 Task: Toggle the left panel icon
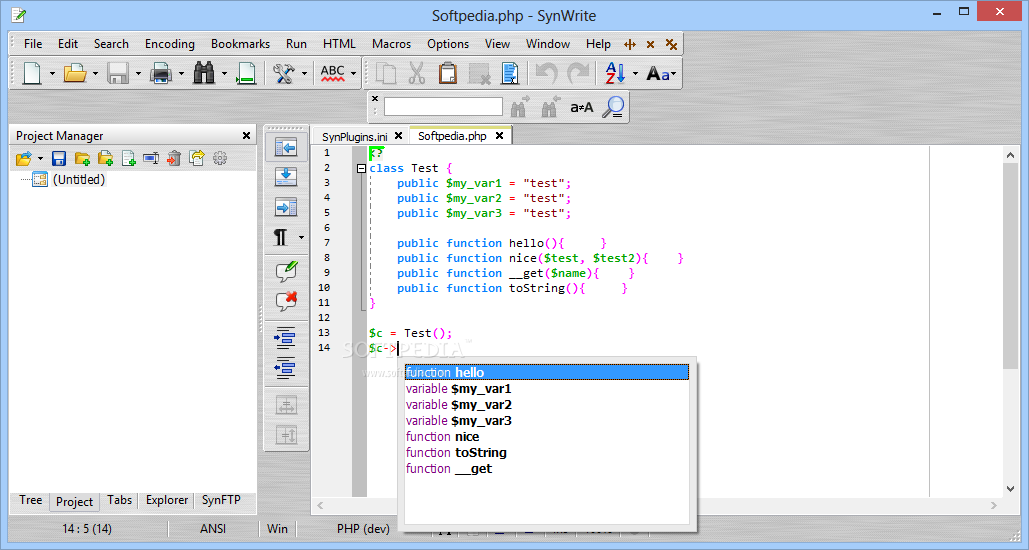(x=286, y=147)
